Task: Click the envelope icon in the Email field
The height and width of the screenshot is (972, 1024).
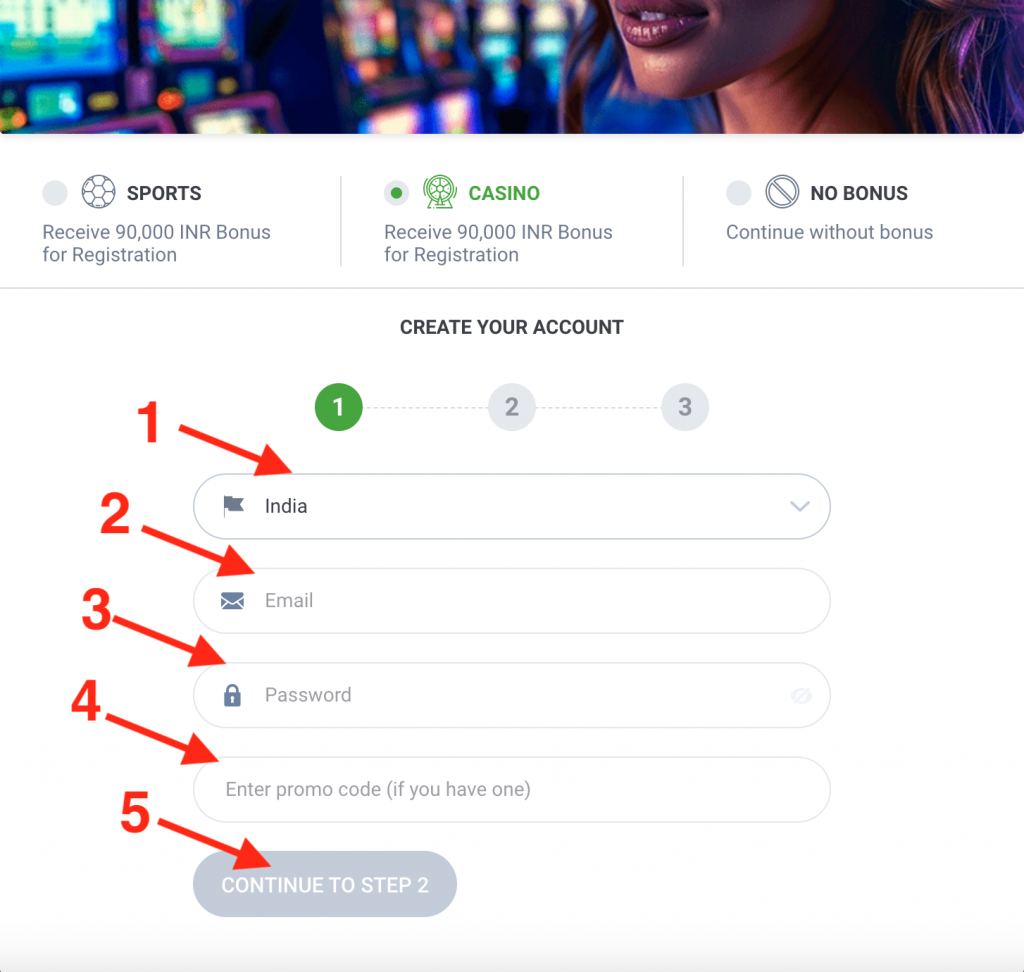Action: pos(232,601)
